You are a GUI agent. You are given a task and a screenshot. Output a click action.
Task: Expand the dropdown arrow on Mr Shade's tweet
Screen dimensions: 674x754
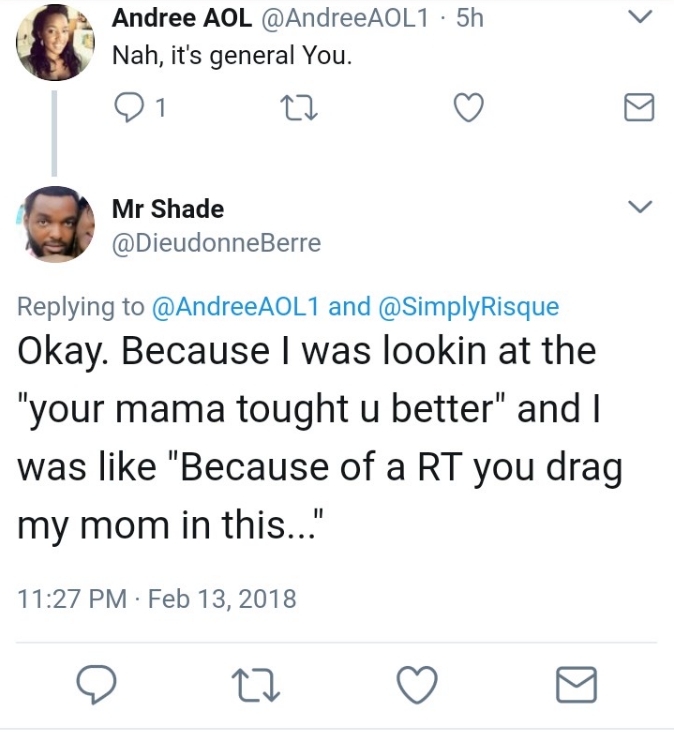tap(639, 207)
